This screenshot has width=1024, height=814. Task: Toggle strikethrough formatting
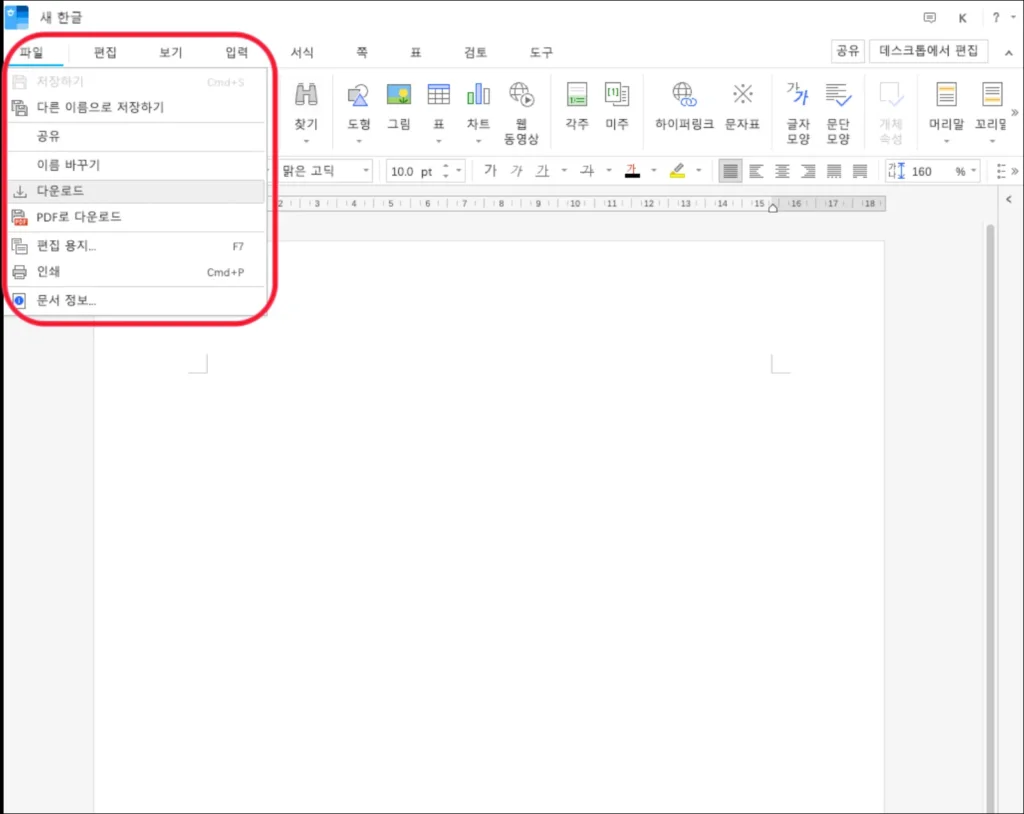click(587, 171)
